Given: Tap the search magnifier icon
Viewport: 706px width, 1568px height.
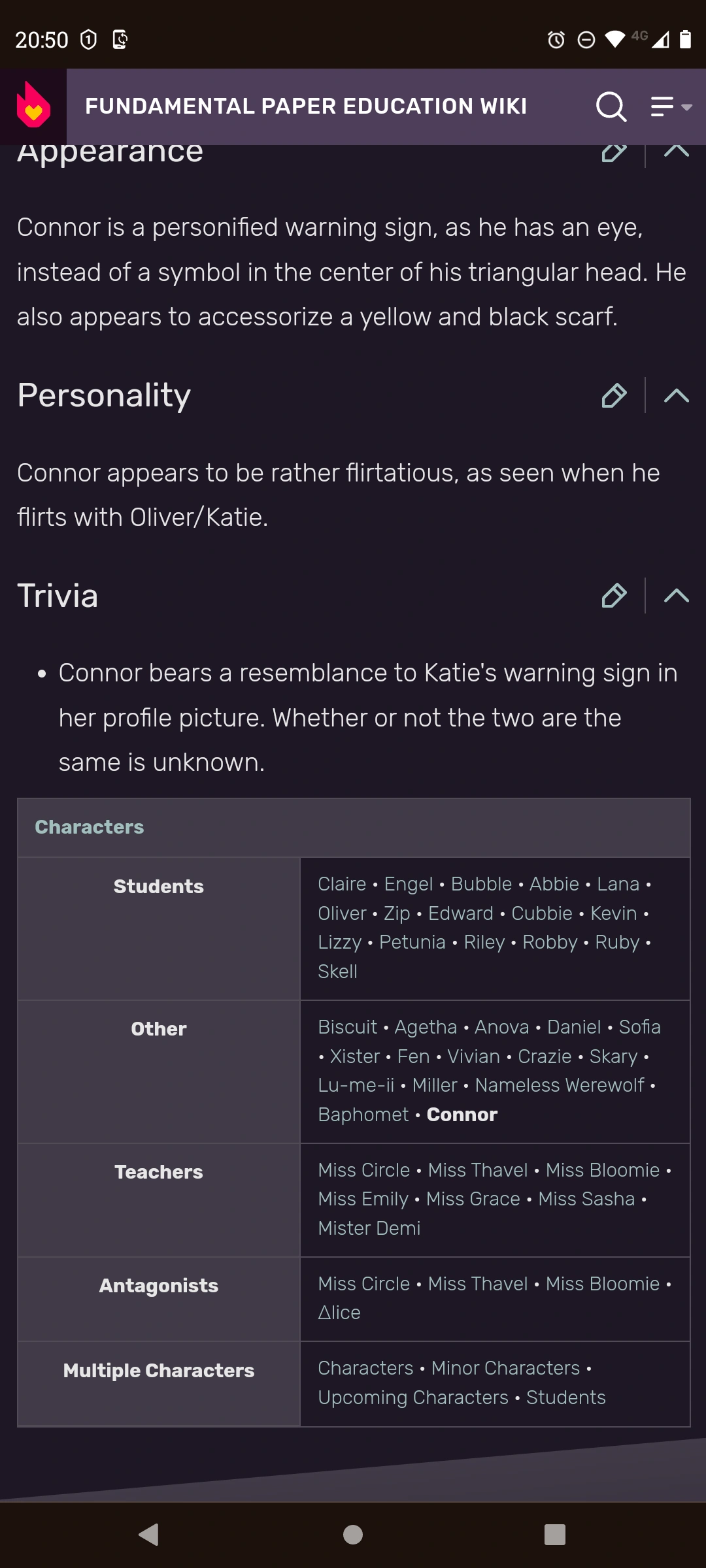Looking at the screenshot, I should click(x=611, y=106).
